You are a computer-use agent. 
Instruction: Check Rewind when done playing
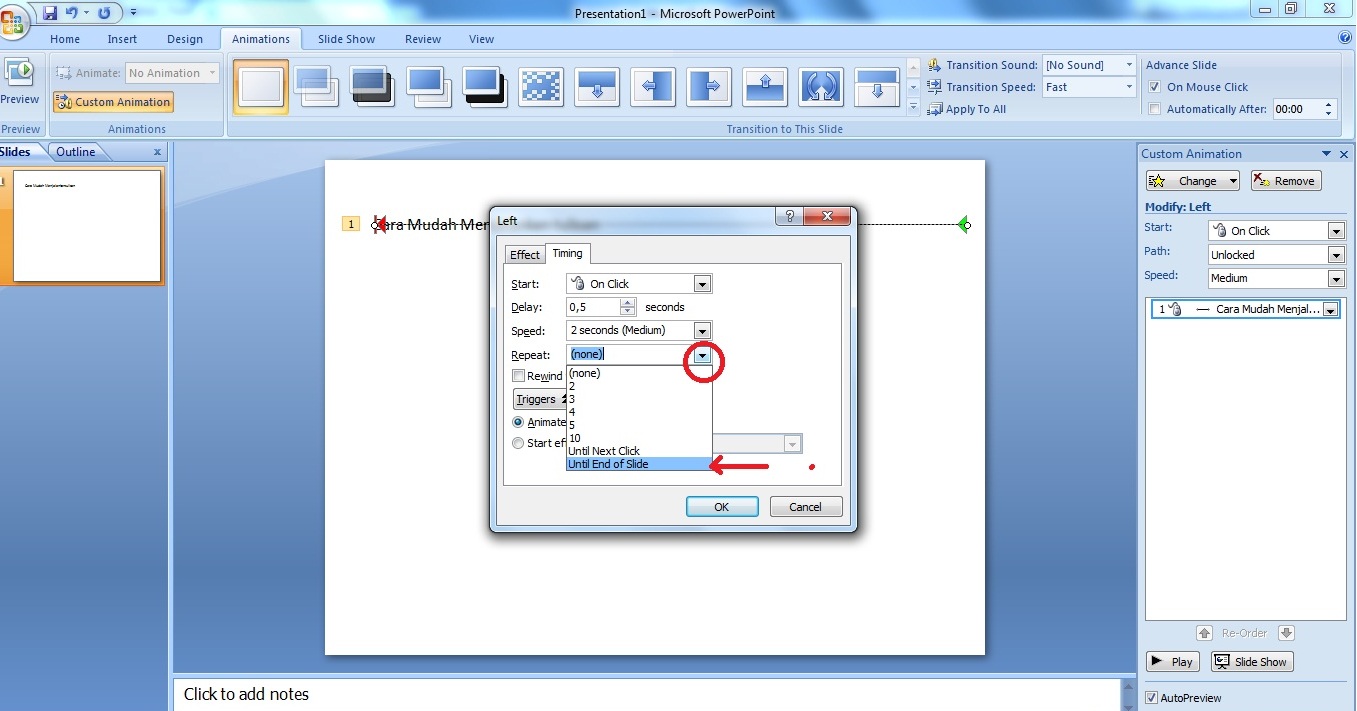tap(518, 376)
